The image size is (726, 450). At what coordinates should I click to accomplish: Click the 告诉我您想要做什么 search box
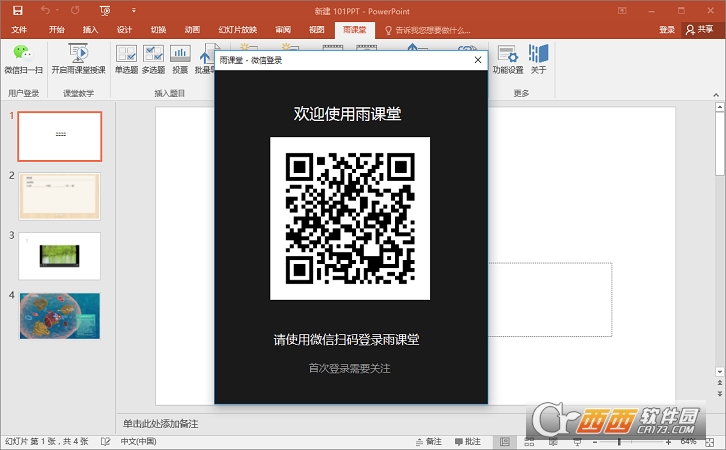pyautogui.click(x=428, y=30)
